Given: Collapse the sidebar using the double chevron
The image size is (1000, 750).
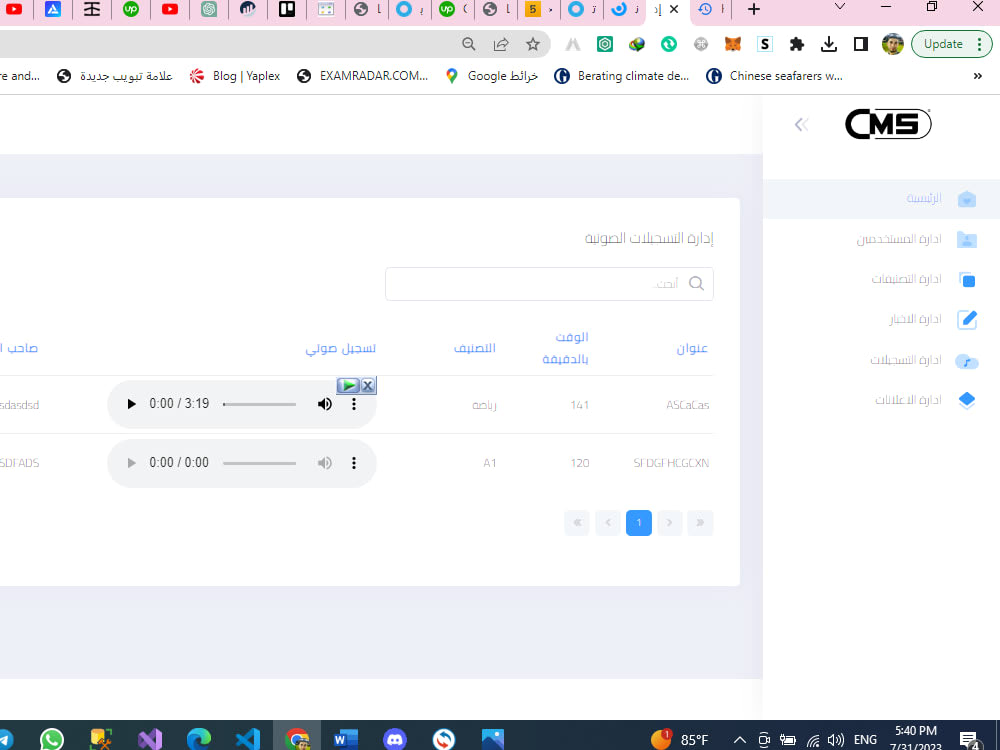Looking at the screenshot, I should click(801, 124).
